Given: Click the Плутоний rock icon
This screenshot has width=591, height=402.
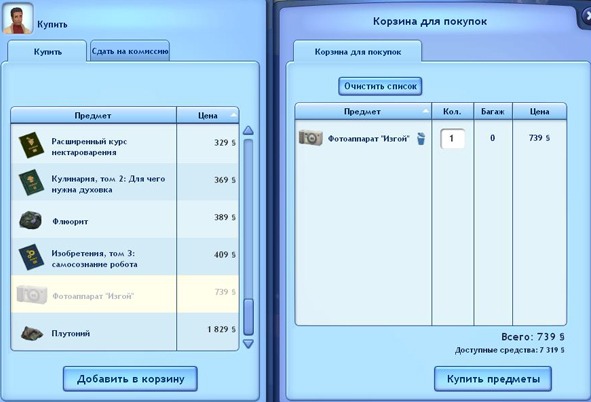Looking at the screenshot, I should (32, 333).
